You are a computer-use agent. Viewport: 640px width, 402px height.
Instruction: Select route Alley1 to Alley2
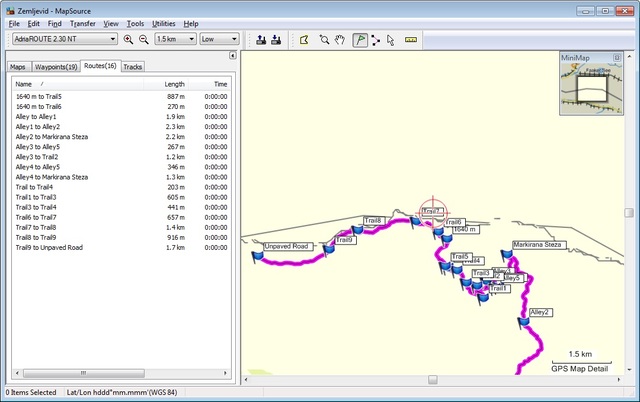click(x=121, y=127)
